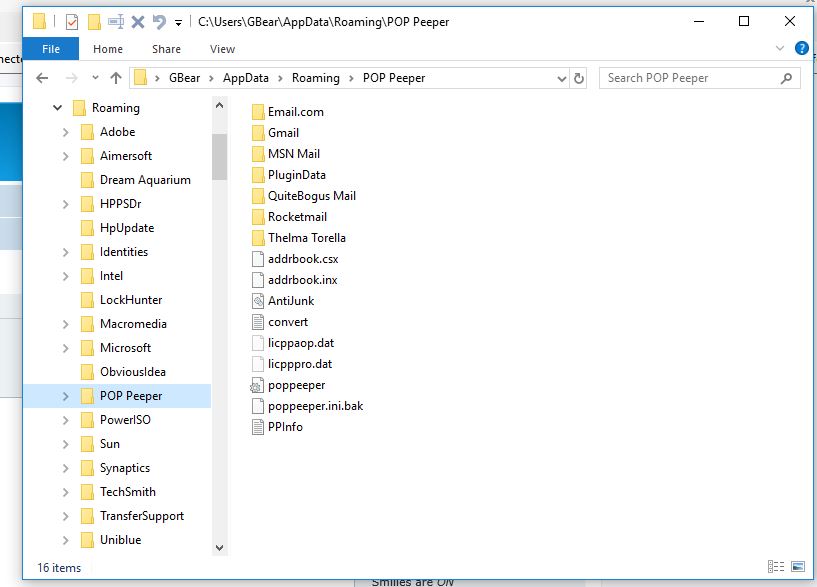Click GBear in the address breadcrumb

coord(184,78)
